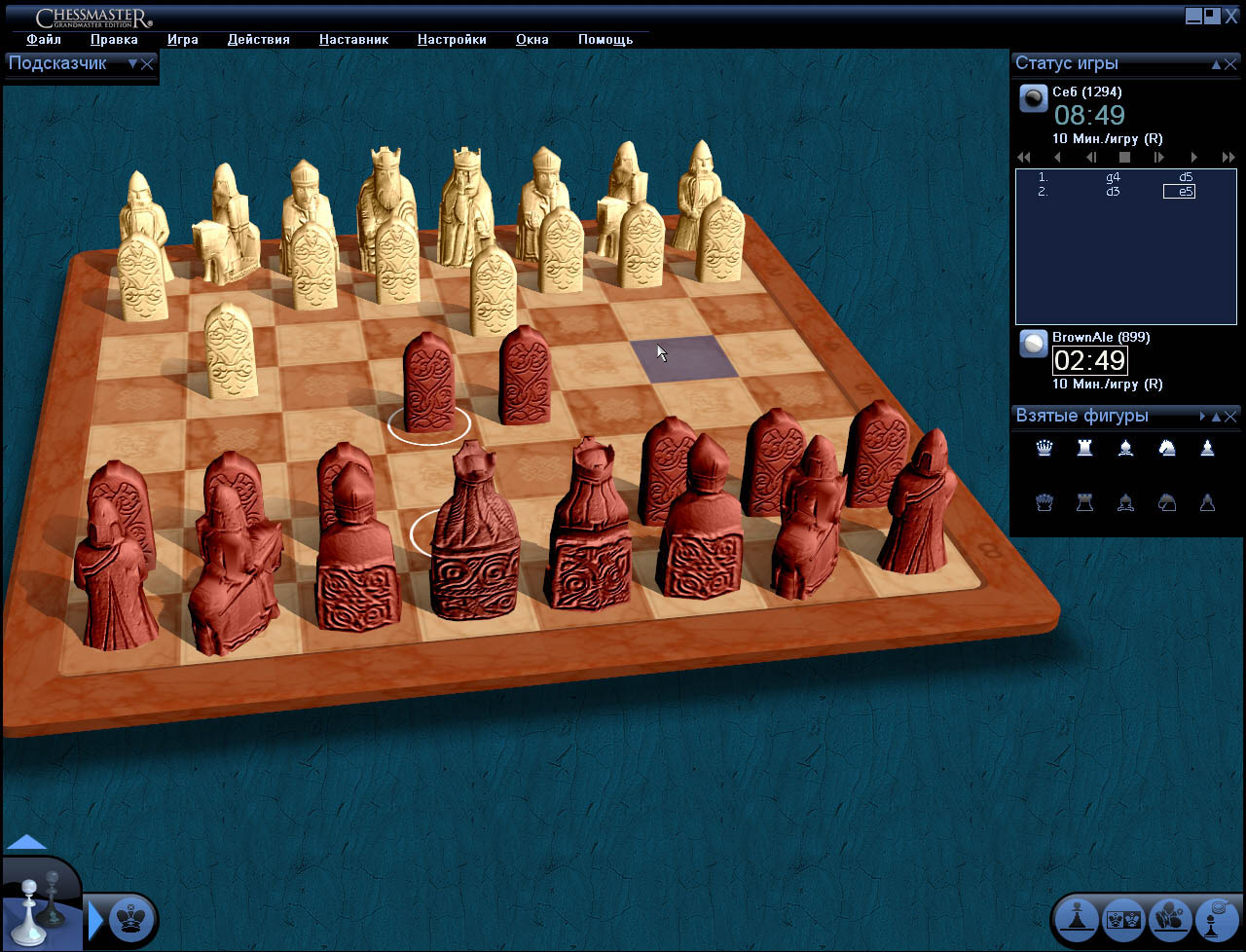Click the two-faces icon in bottom-right toolbar
Viewport: 1246px width, 952px height.
1124,919
